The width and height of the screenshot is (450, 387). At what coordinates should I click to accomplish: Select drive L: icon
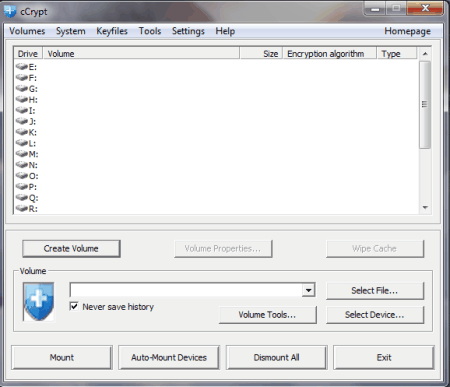pos(22,143)
